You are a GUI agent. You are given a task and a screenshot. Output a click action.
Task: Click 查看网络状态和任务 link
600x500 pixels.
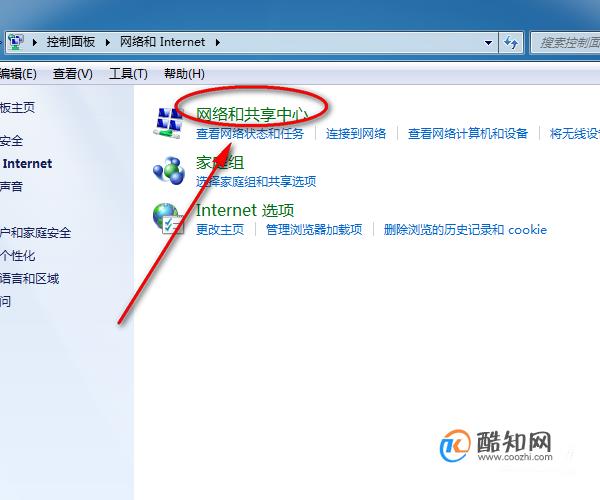(250, 134)
